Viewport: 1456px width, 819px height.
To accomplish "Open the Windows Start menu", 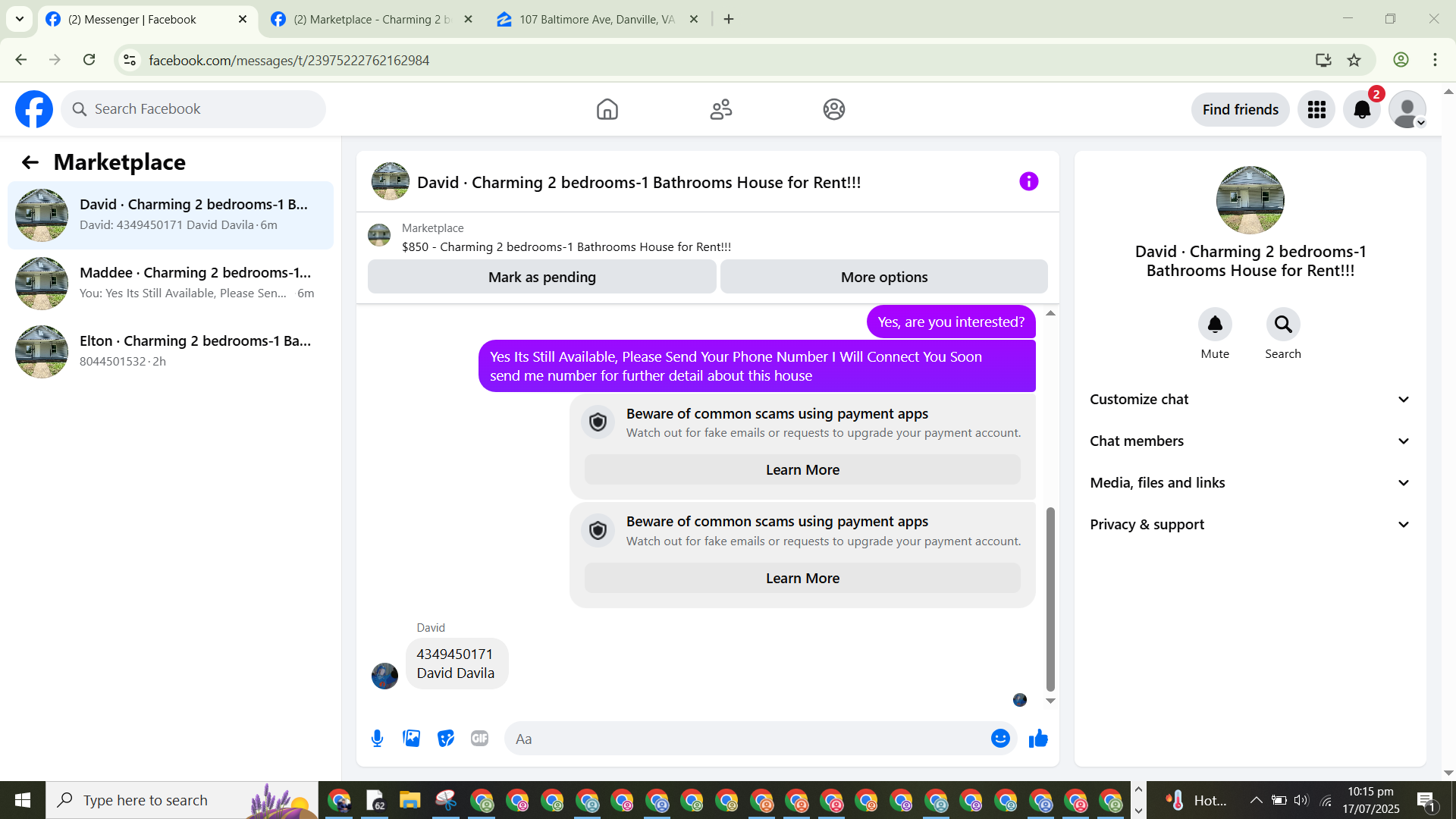I will coord(23,800).
